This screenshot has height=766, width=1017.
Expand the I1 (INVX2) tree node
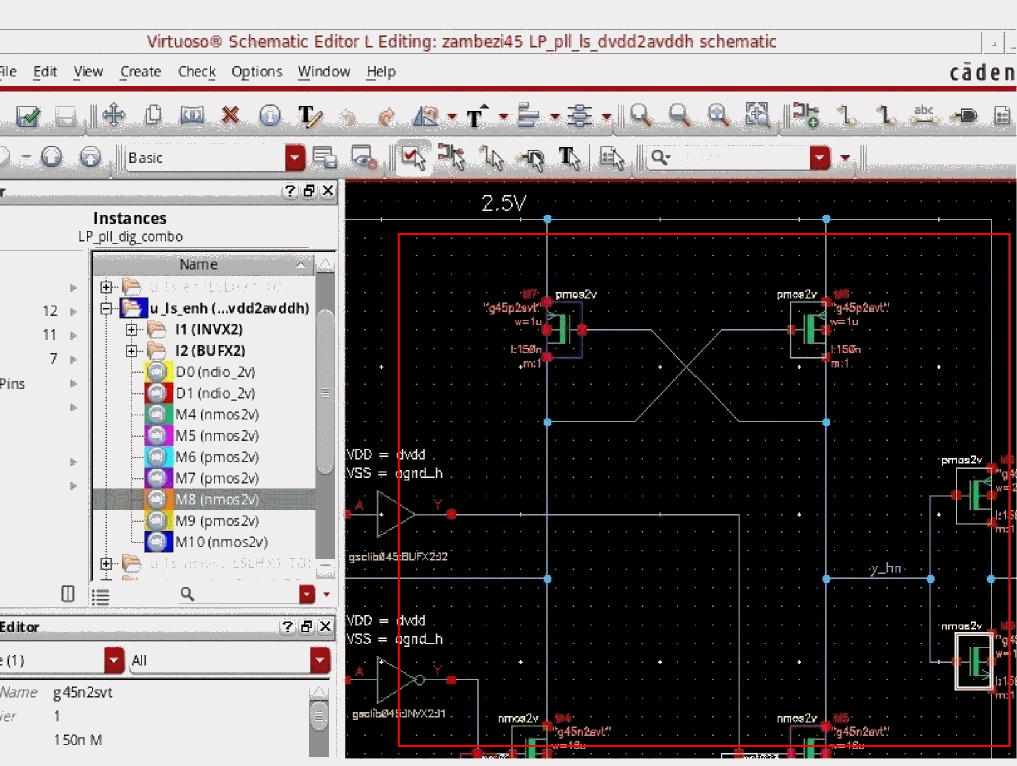tap(133, 330)
